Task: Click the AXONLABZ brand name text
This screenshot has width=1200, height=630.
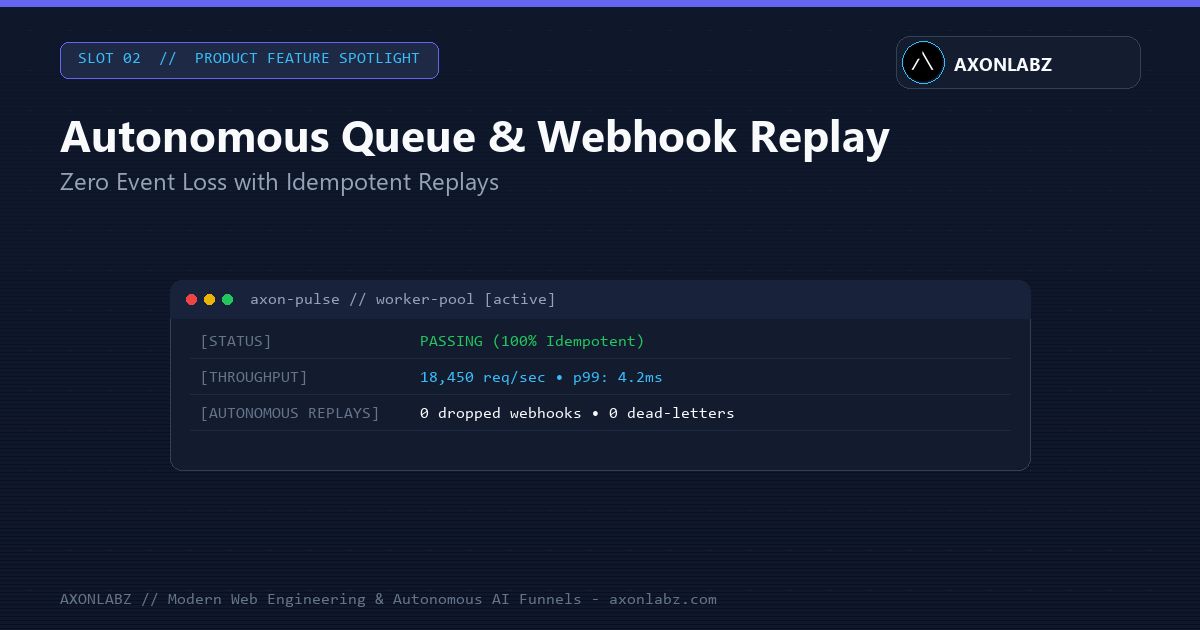Action: coord(1002,64)
